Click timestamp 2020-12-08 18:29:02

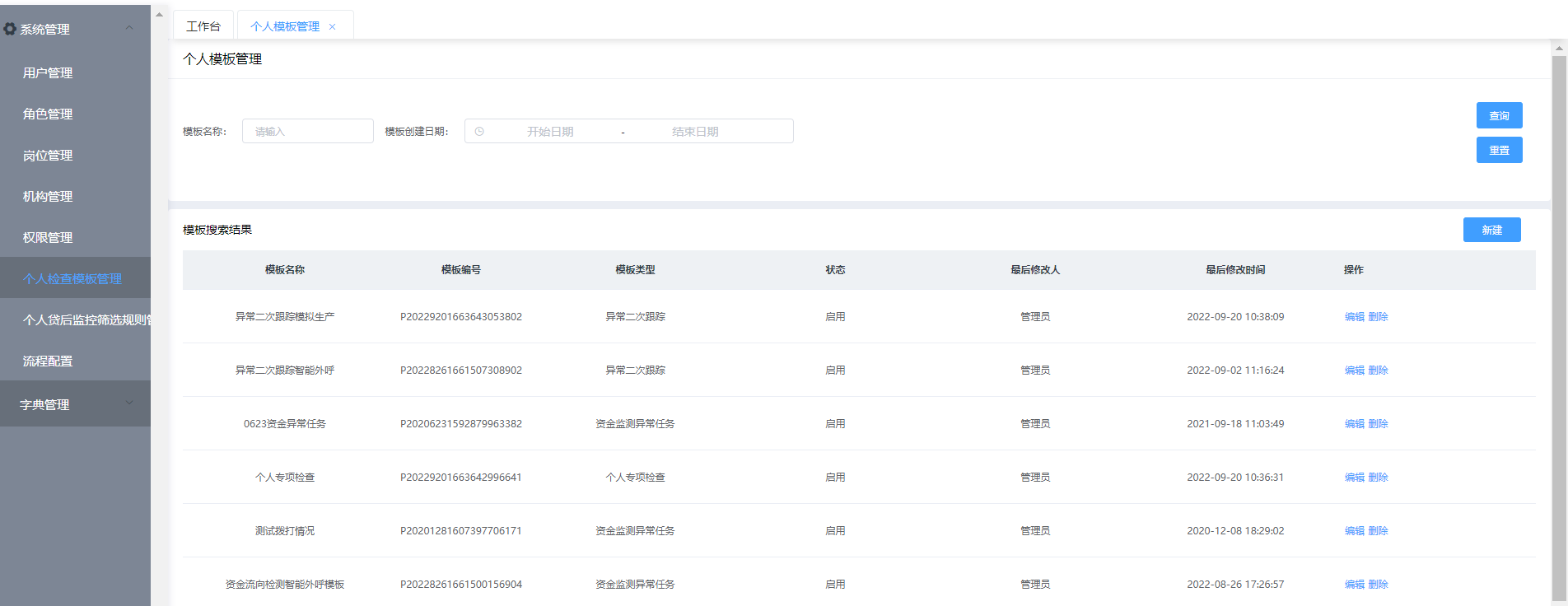point(1235,530)
